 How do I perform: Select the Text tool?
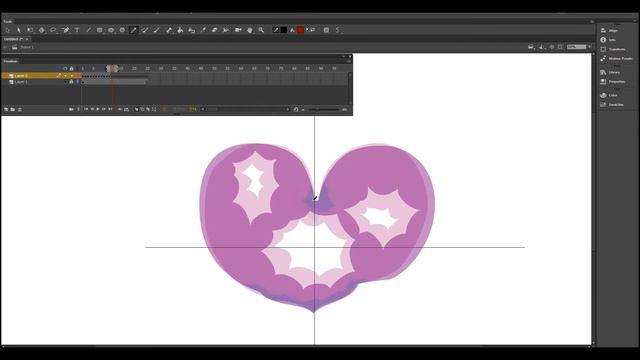(77, 30)
